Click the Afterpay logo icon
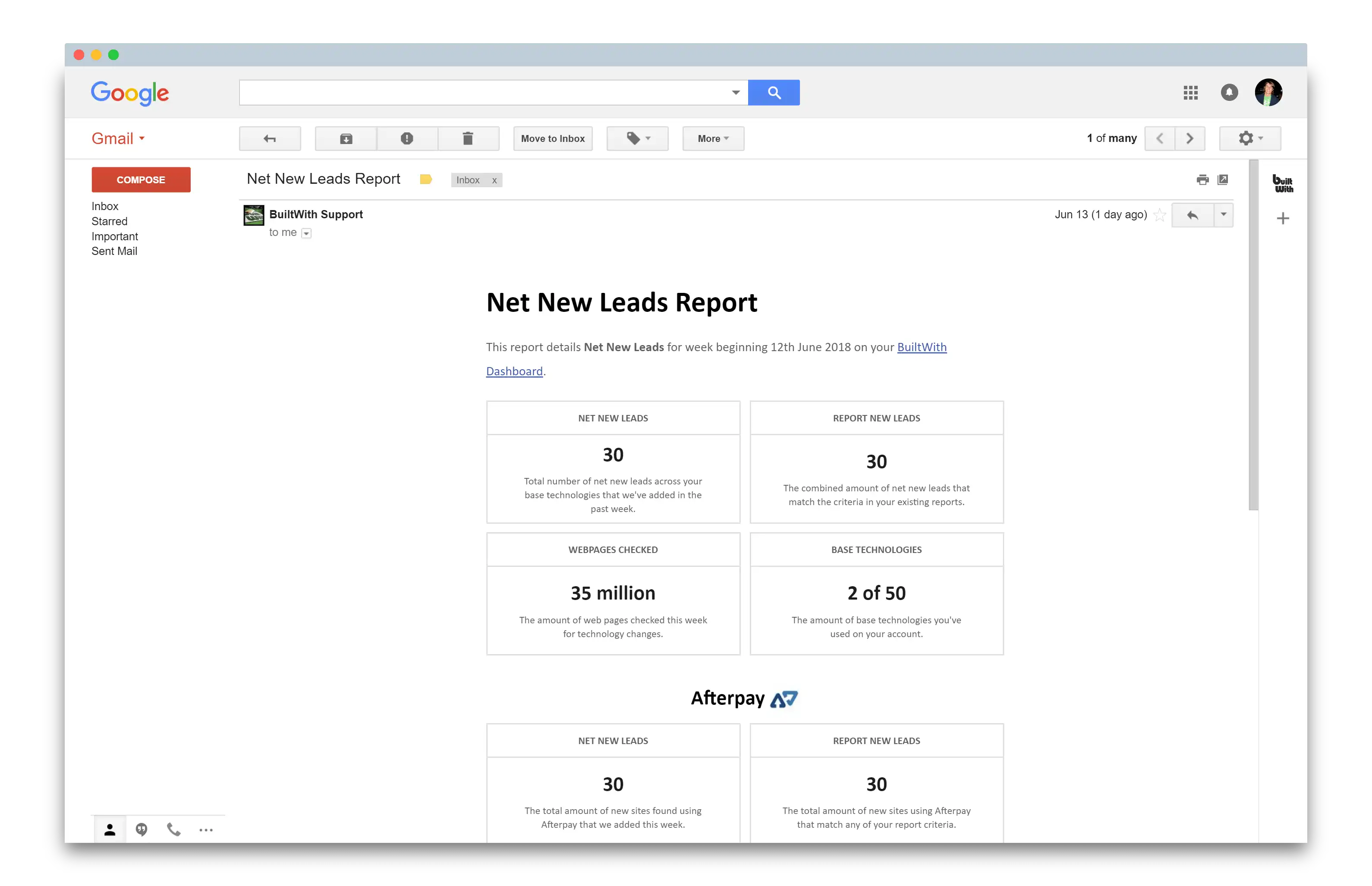Viewport: 1372px width, 886px height. click(784, 699)
